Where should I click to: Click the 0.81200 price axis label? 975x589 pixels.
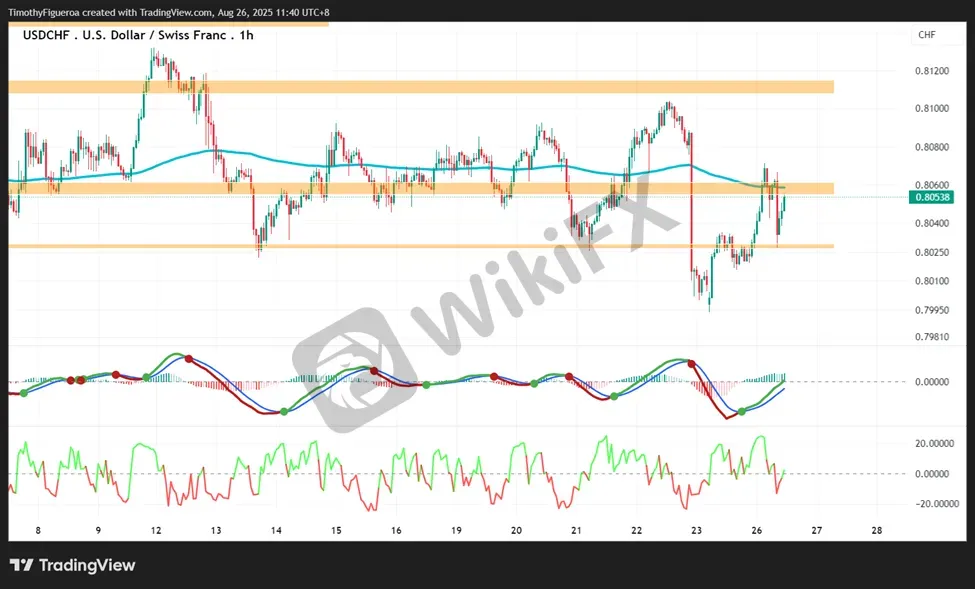coord(931,71)
